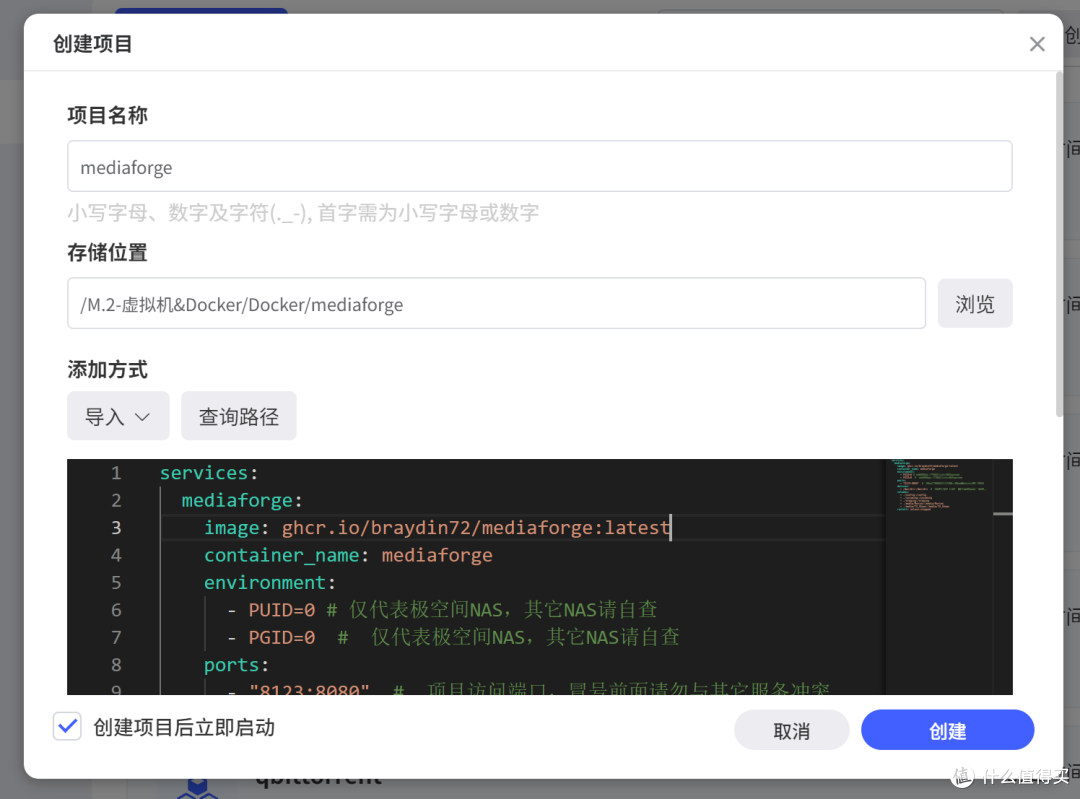This screenshot has width=1080, height=799.
Task: Click the 浏览 button
Action: [975, 304]
